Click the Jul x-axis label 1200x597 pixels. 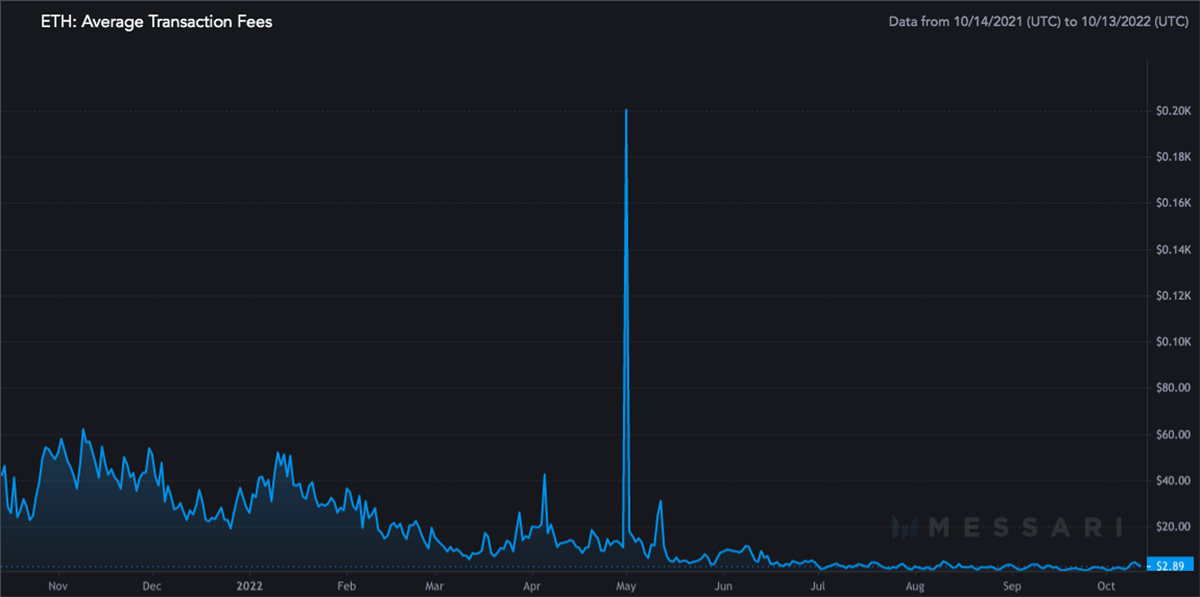[818, 586]
